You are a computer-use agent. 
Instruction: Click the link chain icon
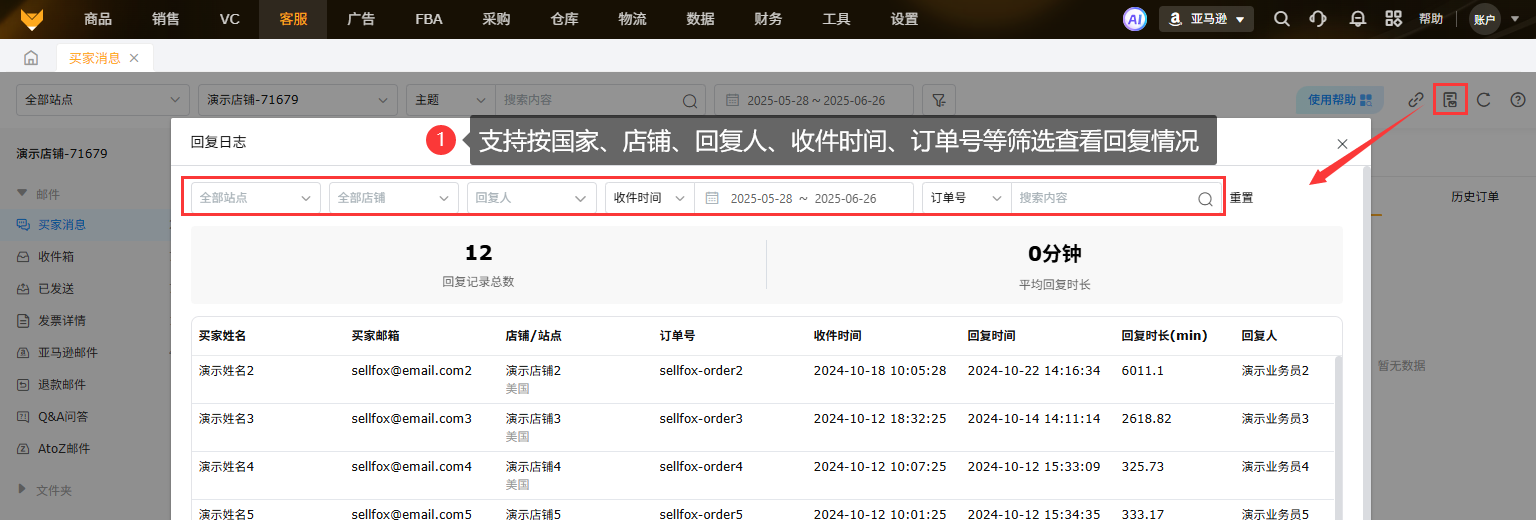pyautogui.click(x=1415, y=99)
